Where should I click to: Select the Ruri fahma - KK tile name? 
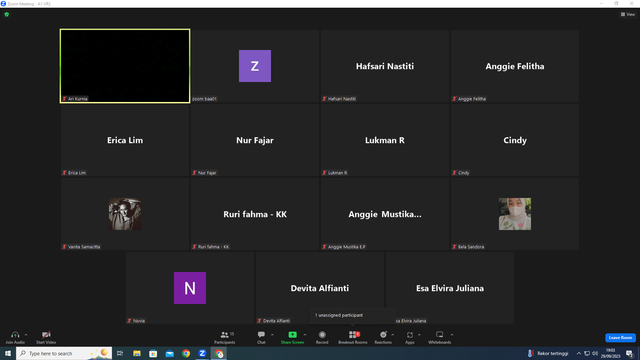click(x=255, y=214)
